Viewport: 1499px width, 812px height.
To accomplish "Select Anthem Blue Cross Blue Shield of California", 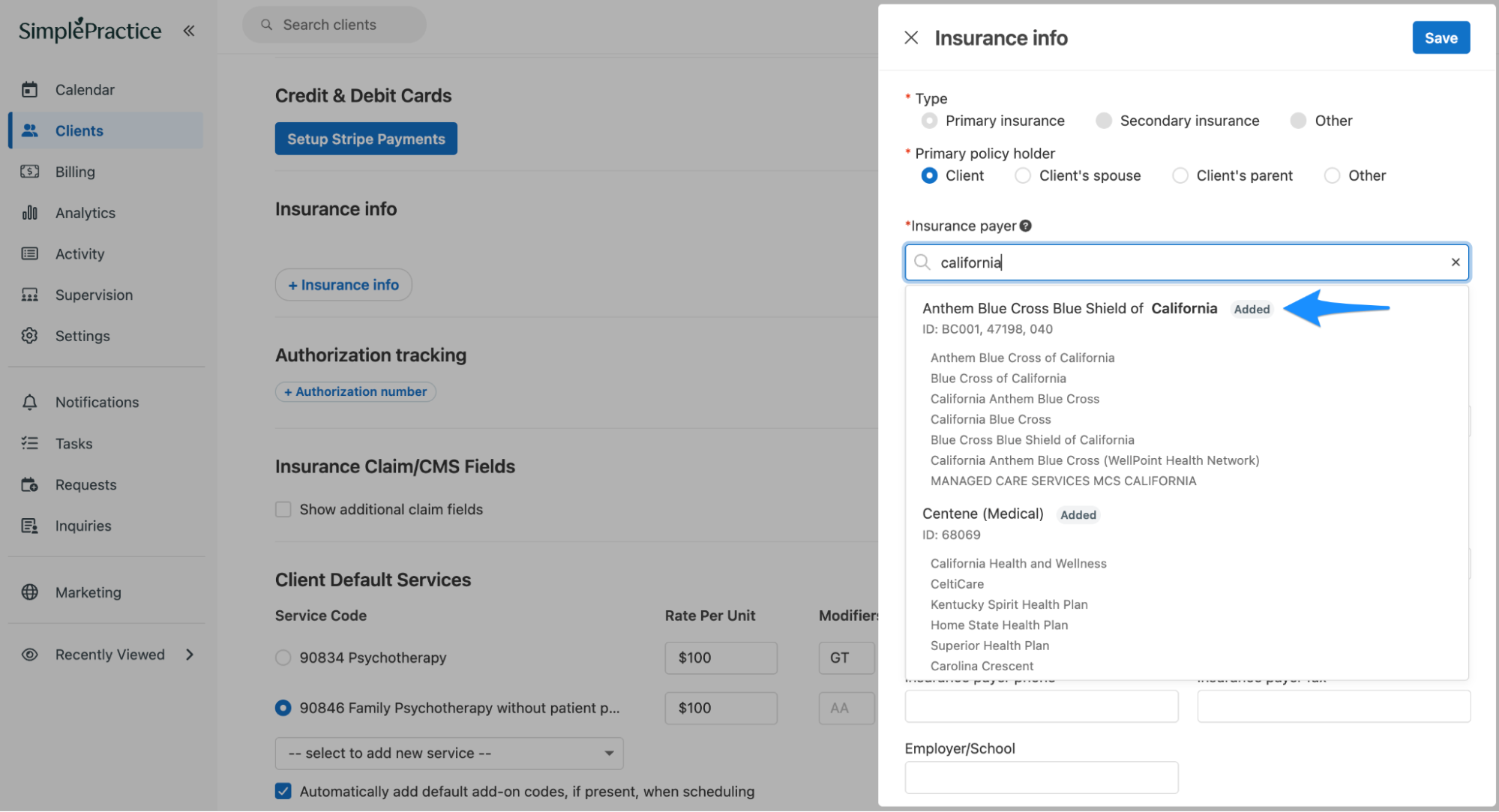I will [x=1069, y=309].
